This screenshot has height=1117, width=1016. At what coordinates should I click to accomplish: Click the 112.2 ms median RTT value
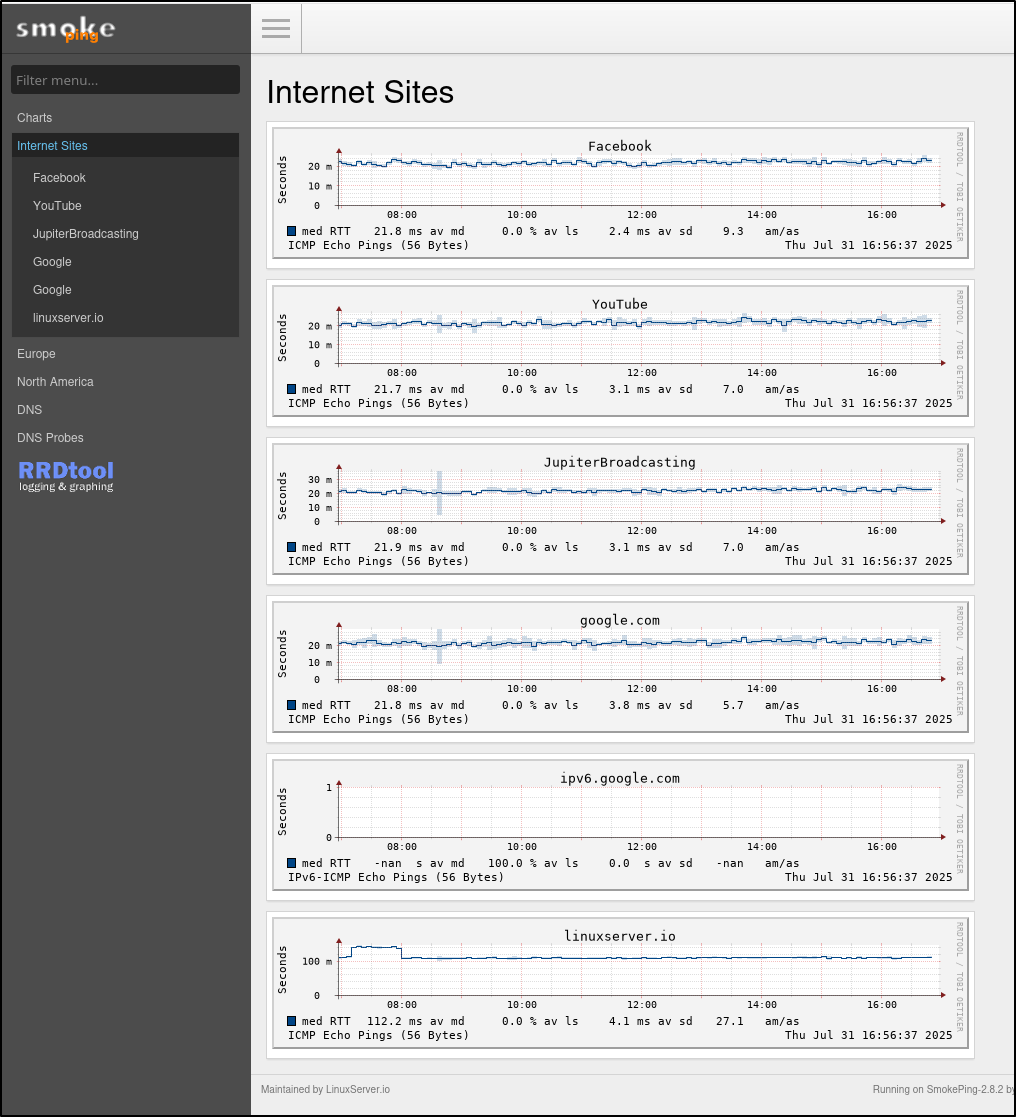[394, 1021]
